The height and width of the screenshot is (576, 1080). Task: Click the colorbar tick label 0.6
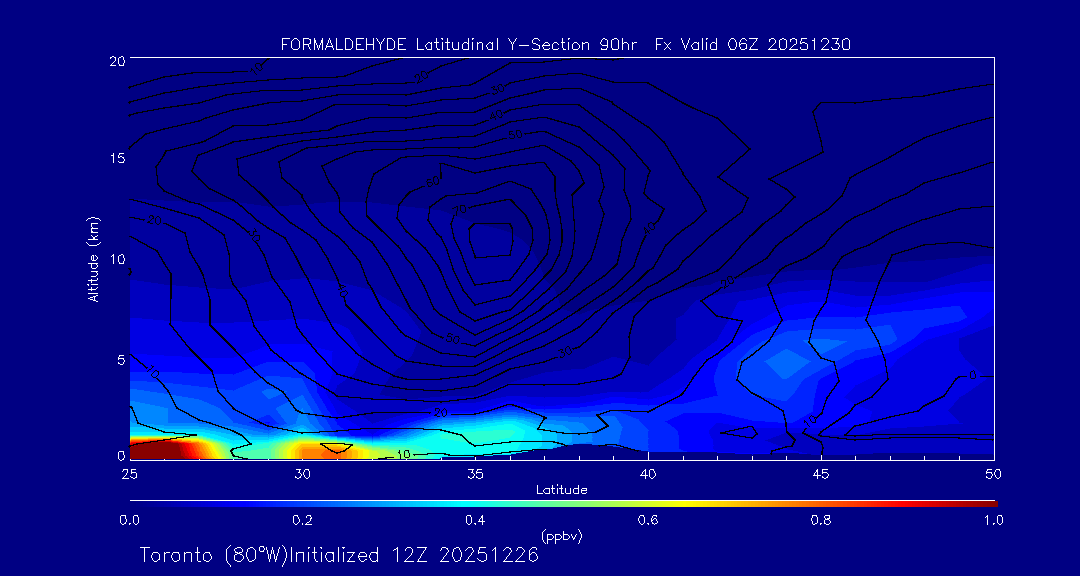coord(648,520)
